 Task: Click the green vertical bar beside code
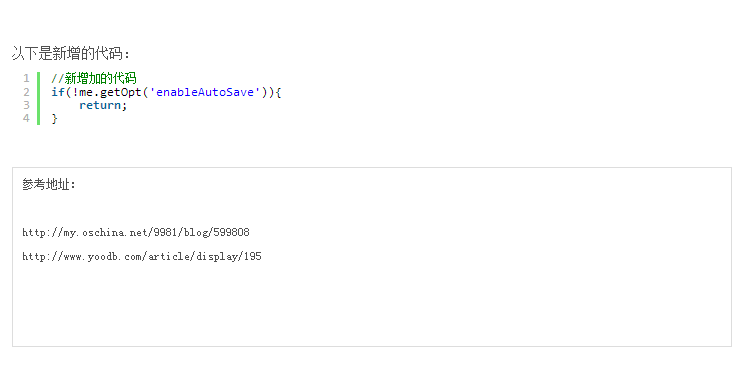click(x=38, y=98)
